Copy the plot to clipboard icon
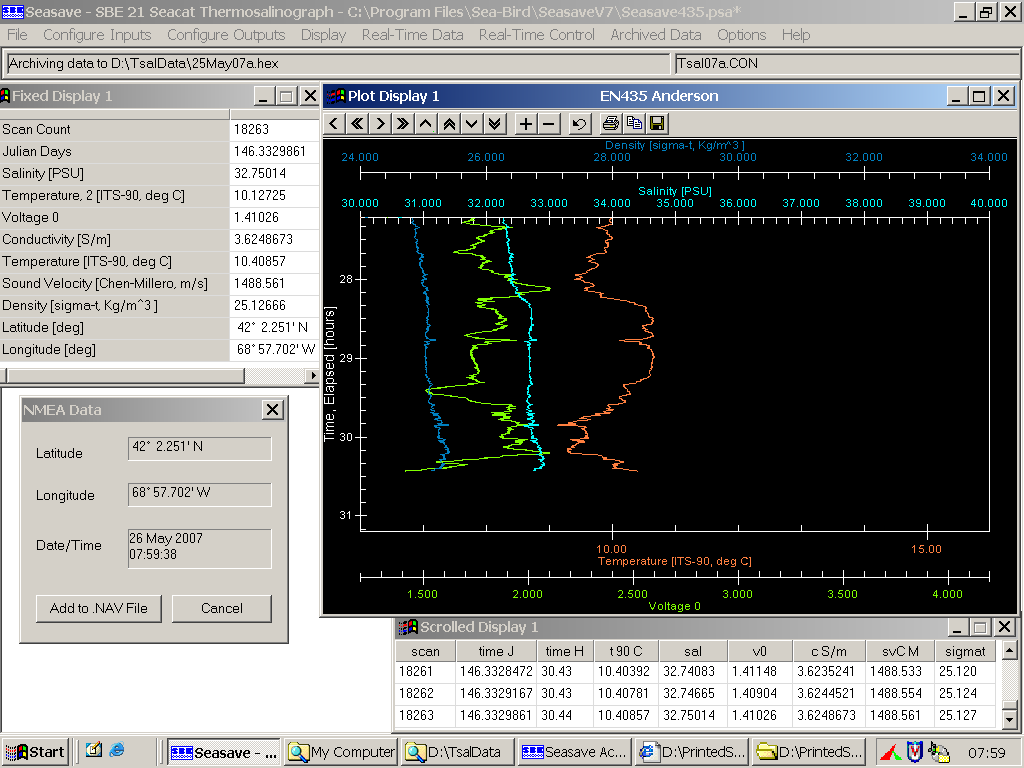Image resolution: width=1024 pixels, height=768 pixels. coord(633,124)
